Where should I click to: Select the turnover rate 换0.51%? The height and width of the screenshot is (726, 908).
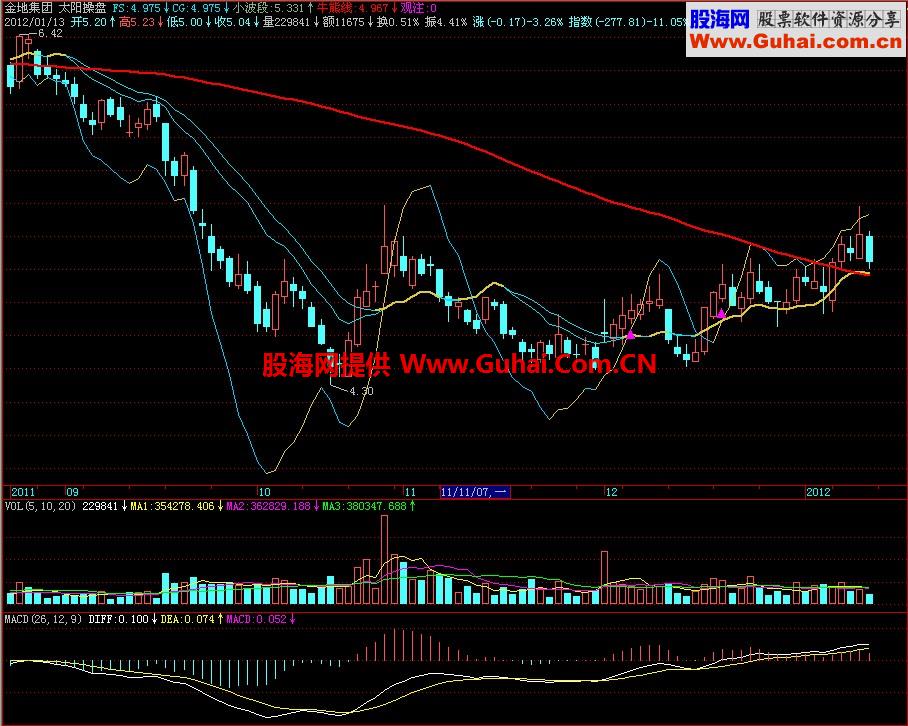point(397,23)
